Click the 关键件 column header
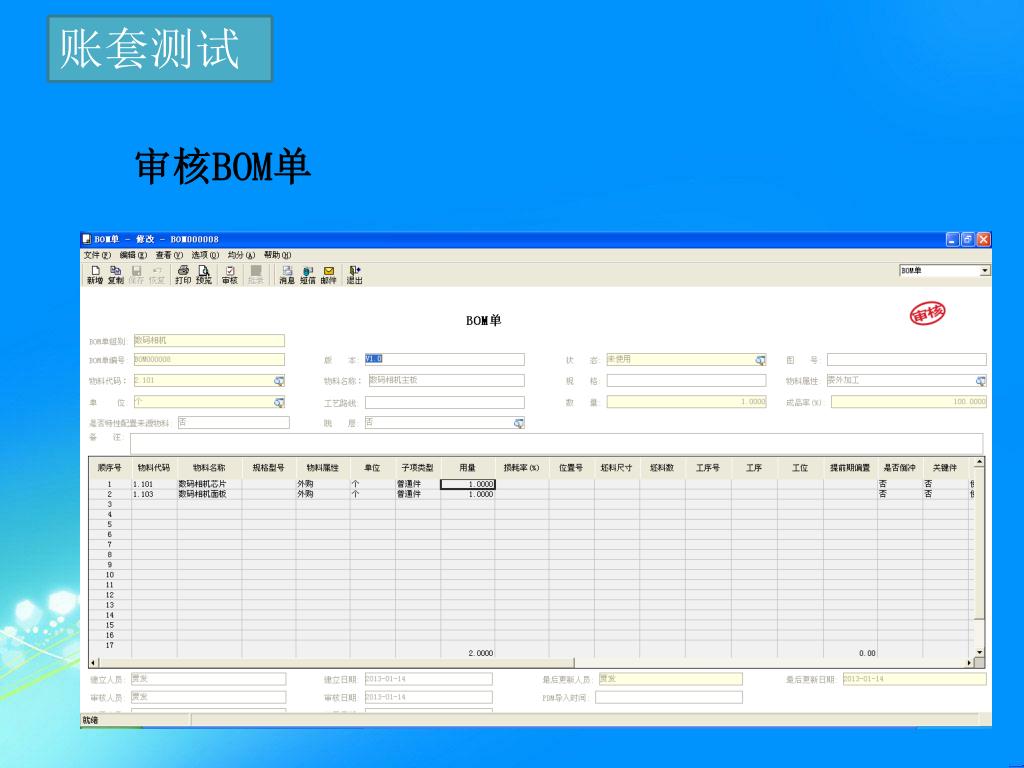The width and height of the screenshot is (1024, 768). [945, 468]
